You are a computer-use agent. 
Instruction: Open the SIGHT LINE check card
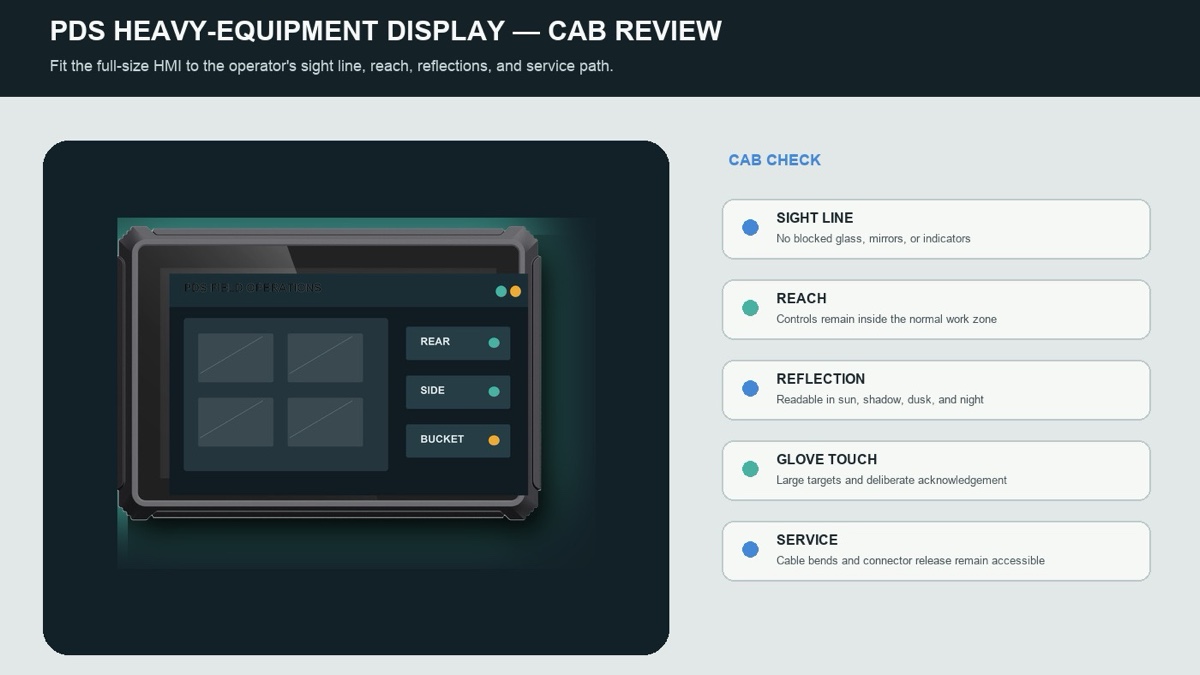[x=936, y=229]
